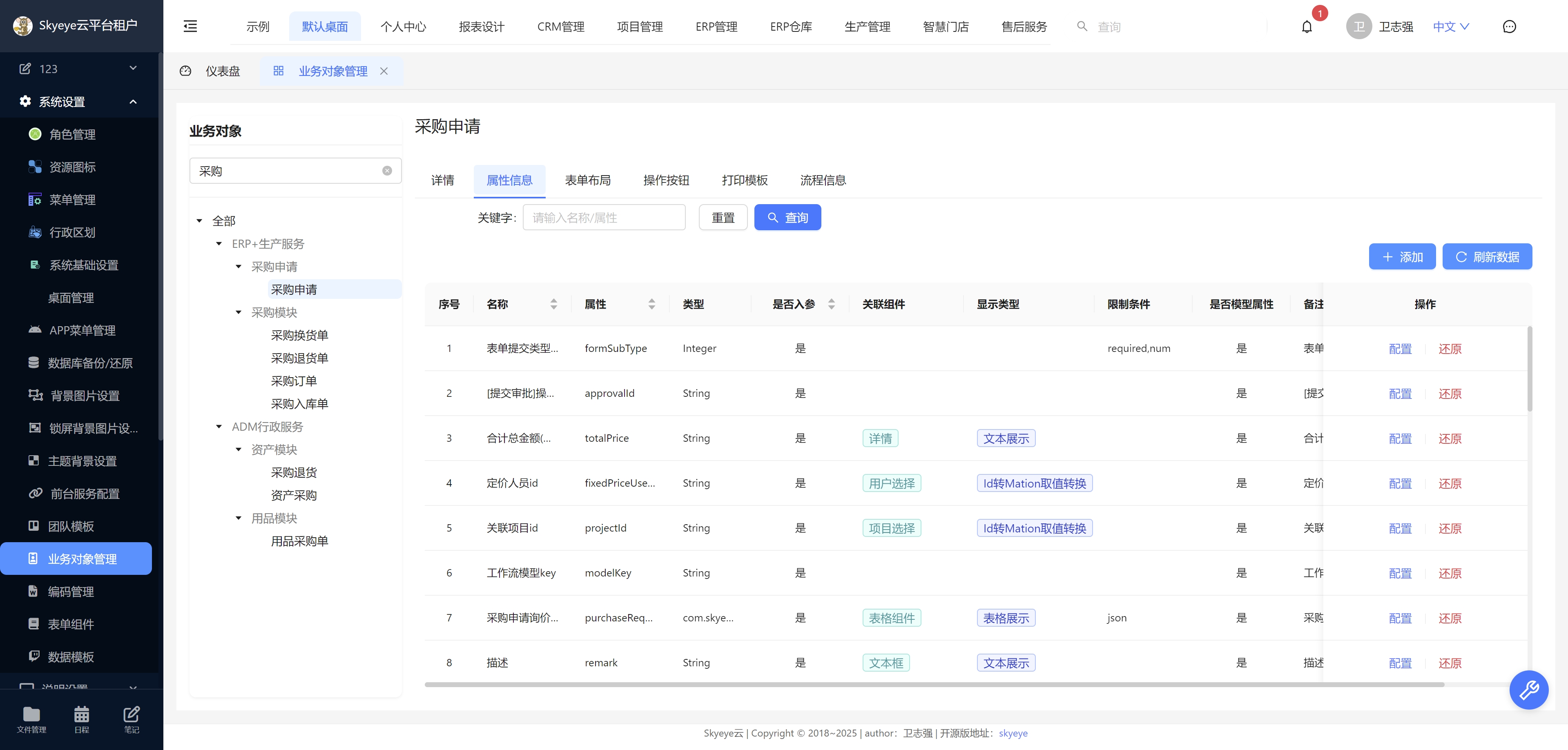Clear the 采购 tree search box
This screenshot has height=750, width=1568.
388,171
